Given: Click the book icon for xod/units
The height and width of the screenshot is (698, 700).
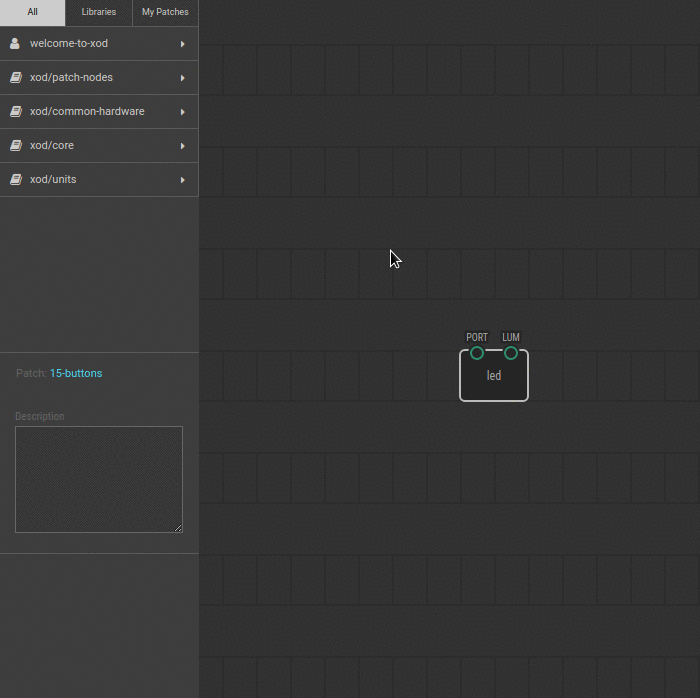Looking at the screenshot, I should coord(15,180).
